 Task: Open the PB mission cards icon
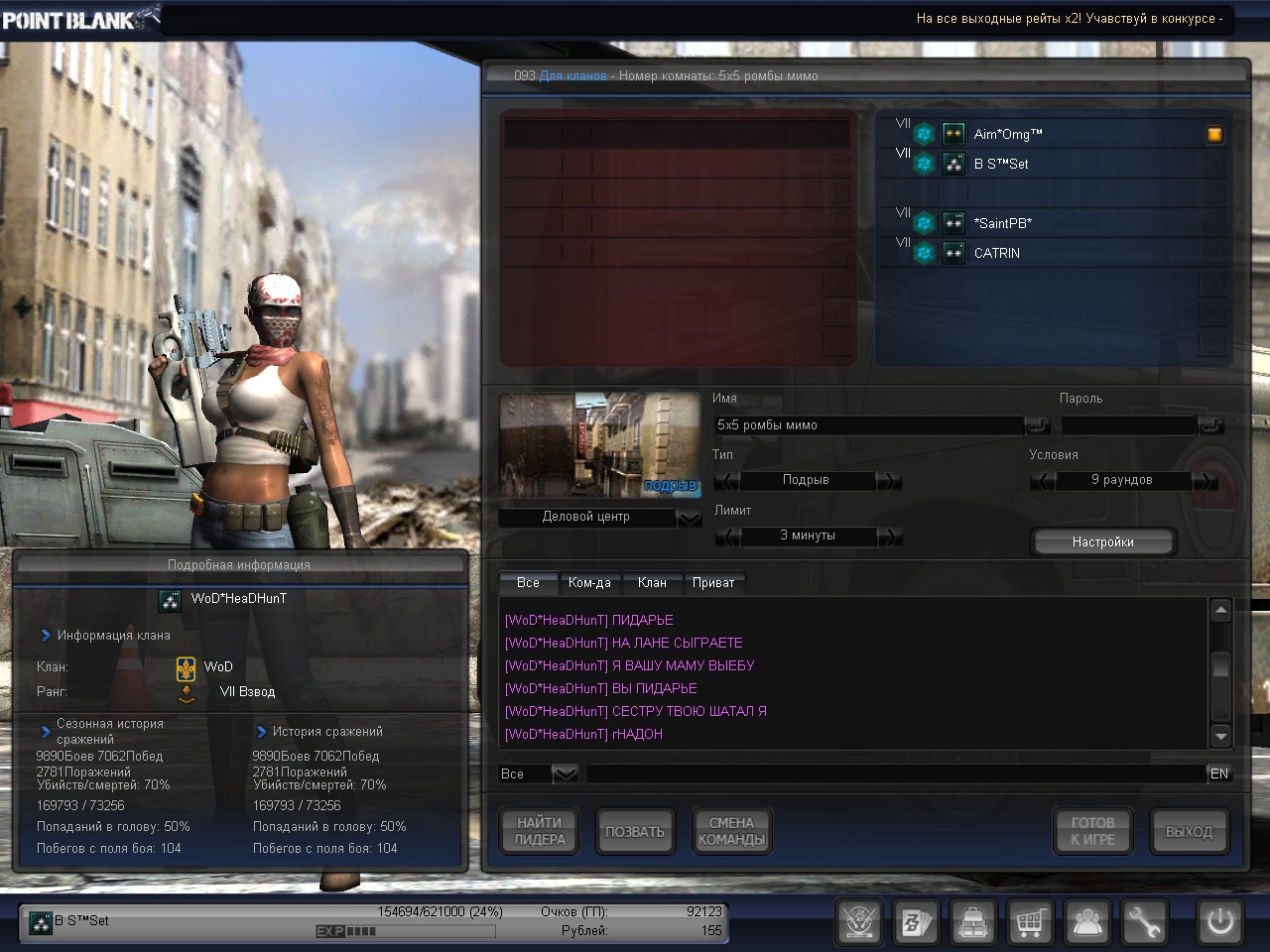(916, 923)
